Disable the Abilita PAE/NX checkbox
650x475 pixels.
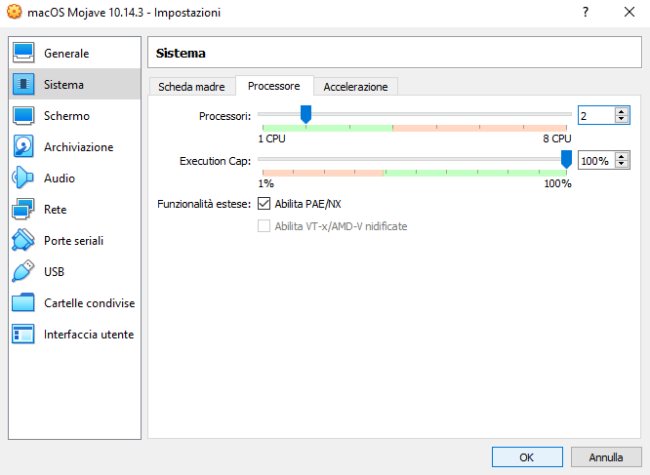(x=265, y=204)
